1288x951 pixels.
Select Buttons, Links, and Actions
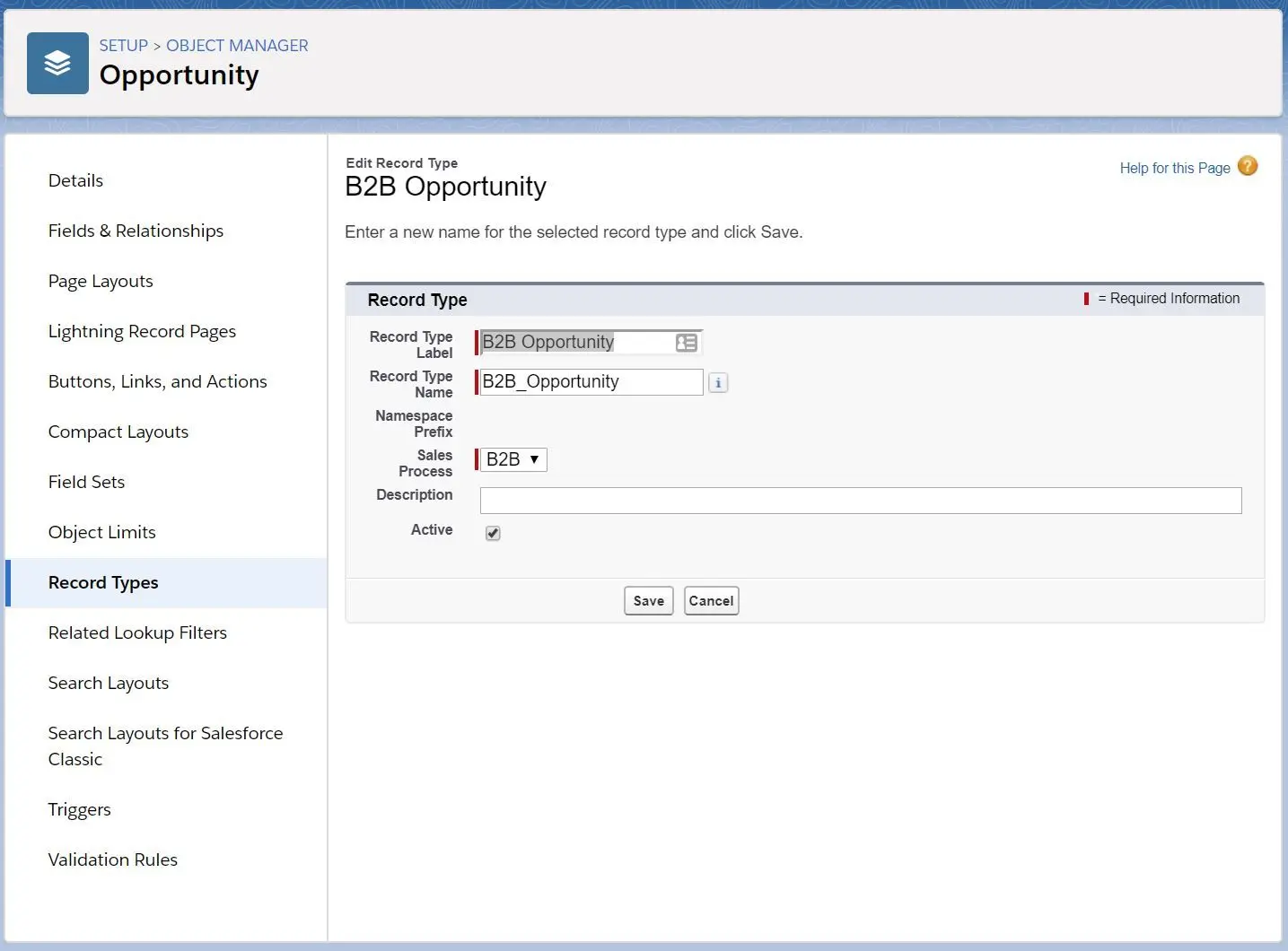[157, 381]
